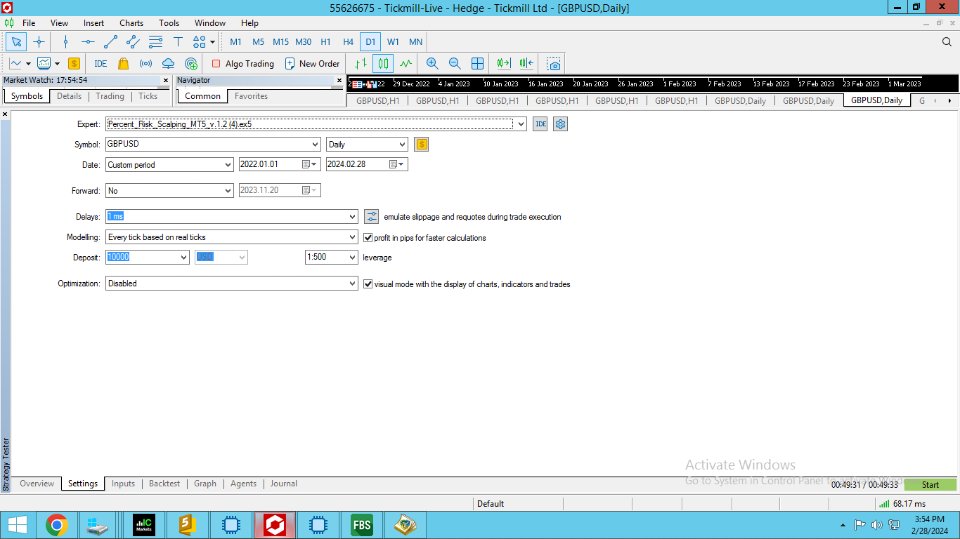Switch to the Backtest tab
This screenshot has width=960, height=539.
click(165, 483)
